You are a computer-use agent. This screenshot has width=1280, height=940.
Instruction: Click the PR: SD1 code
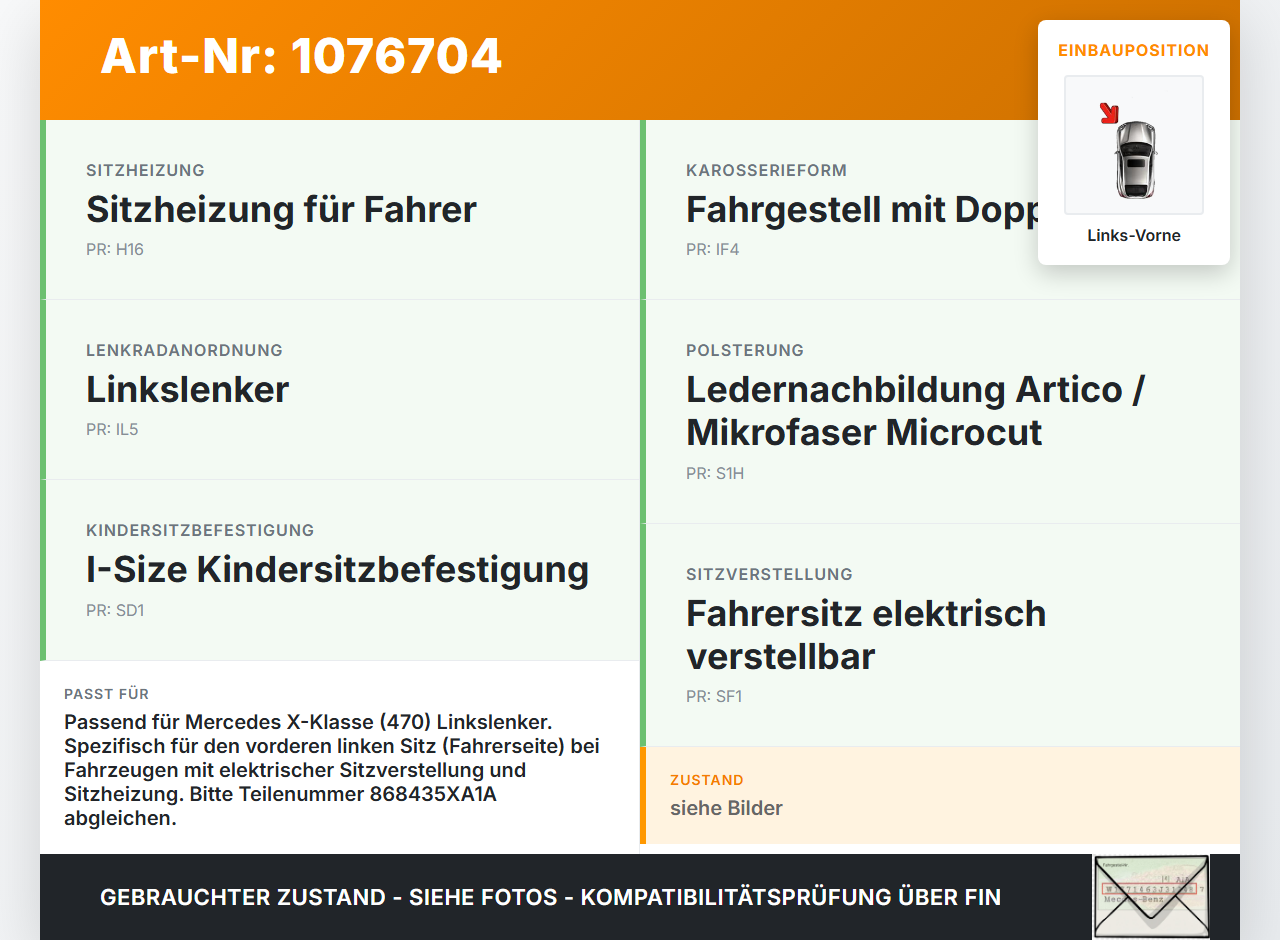click(115, 610)
